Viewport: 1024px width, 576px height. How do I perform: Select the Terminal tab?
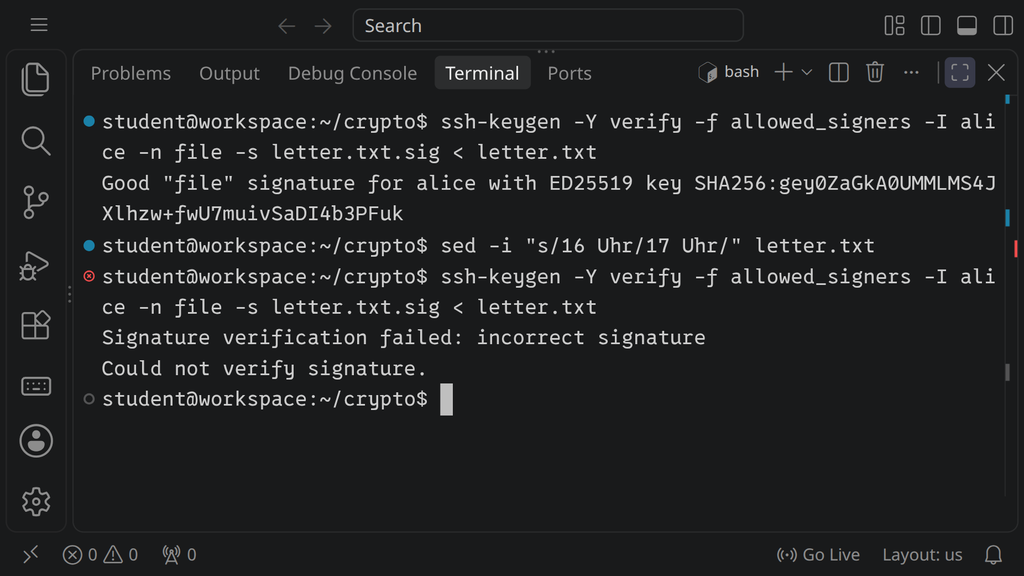point(482,73)
